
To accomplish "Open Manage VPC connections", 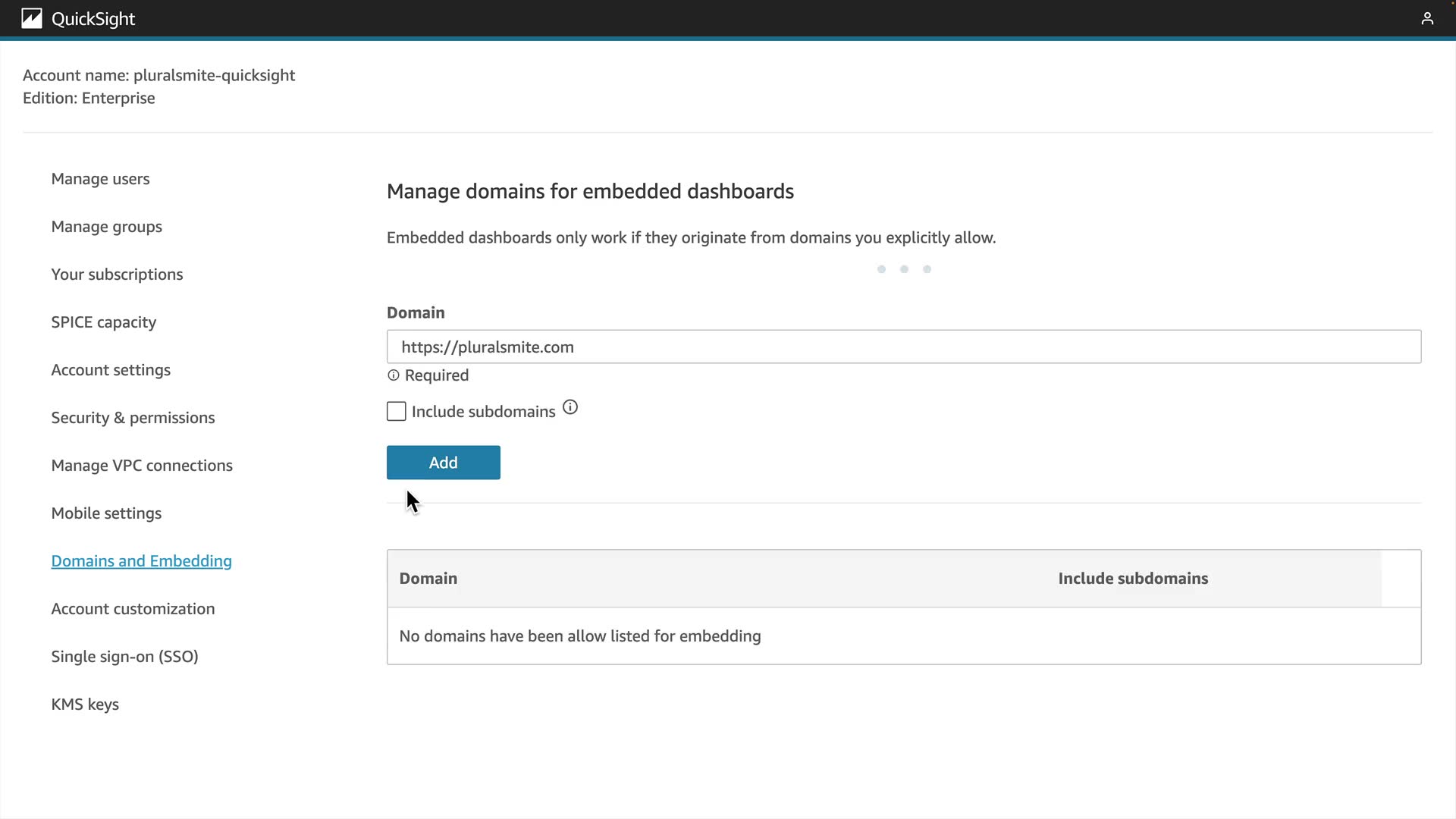I will [x=142, y=466].
